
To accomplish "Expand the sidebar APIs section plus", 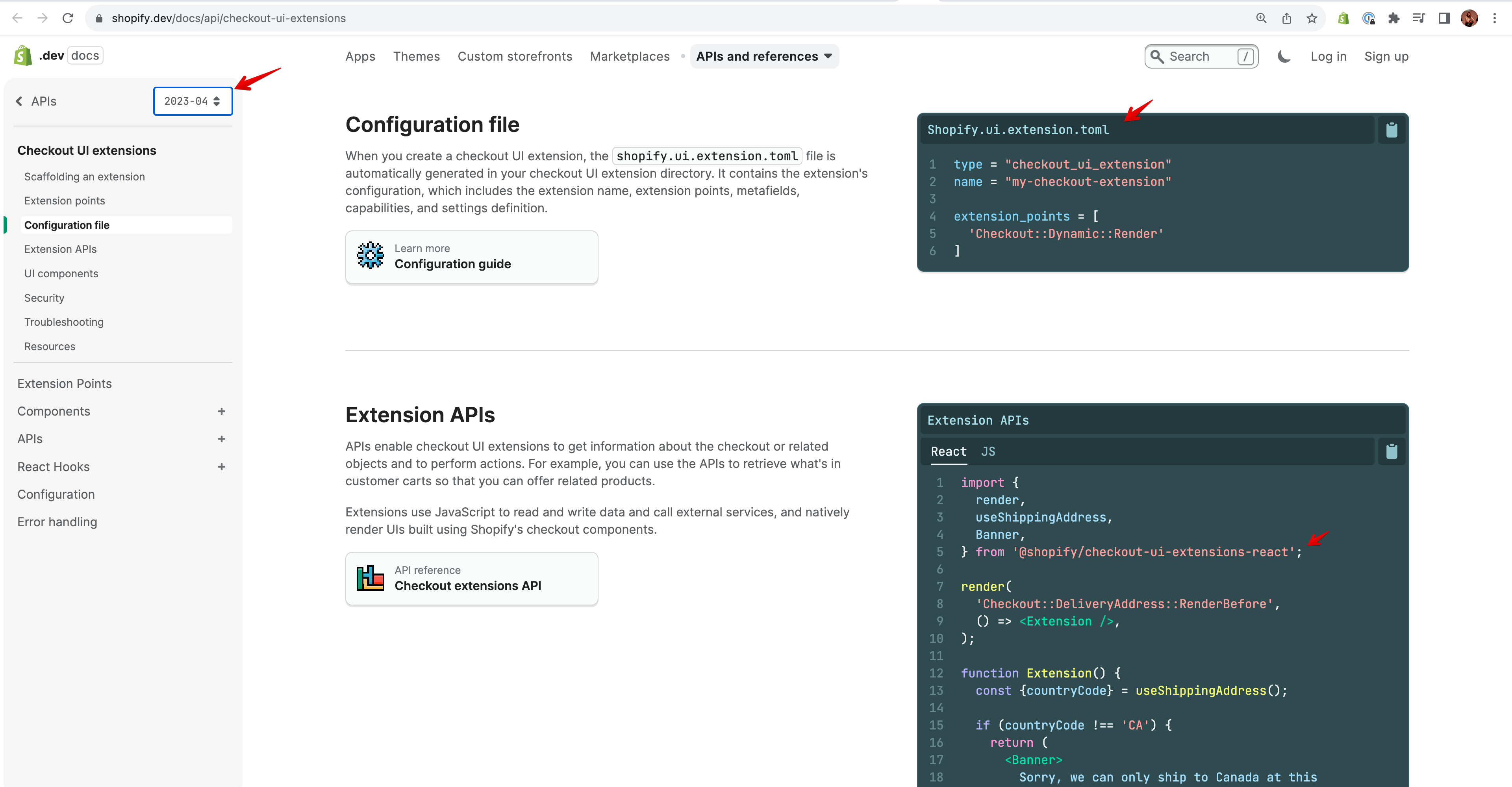I will click(x=221, y=439).
